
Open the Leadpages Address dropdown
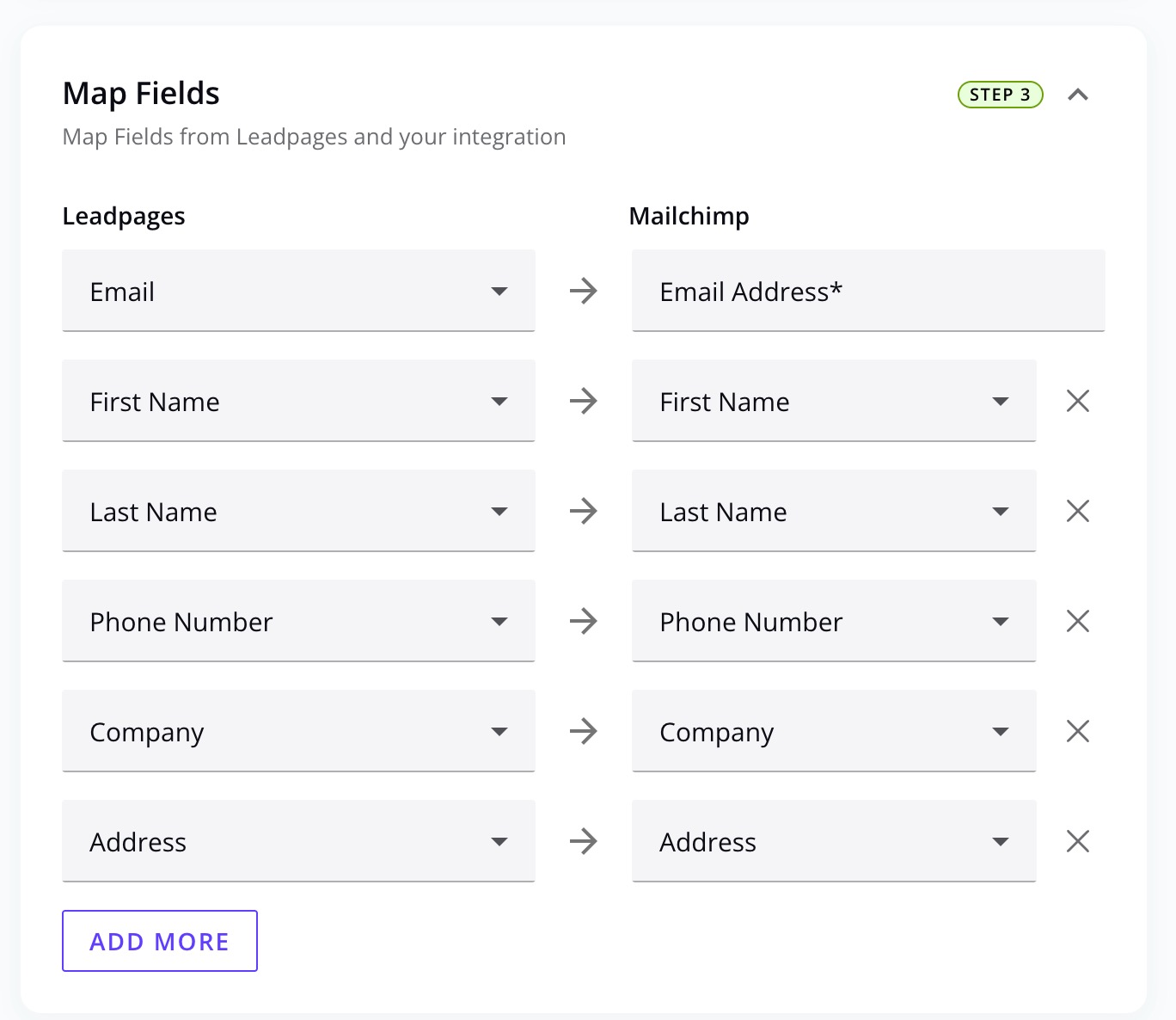click(x=298, y=841)
